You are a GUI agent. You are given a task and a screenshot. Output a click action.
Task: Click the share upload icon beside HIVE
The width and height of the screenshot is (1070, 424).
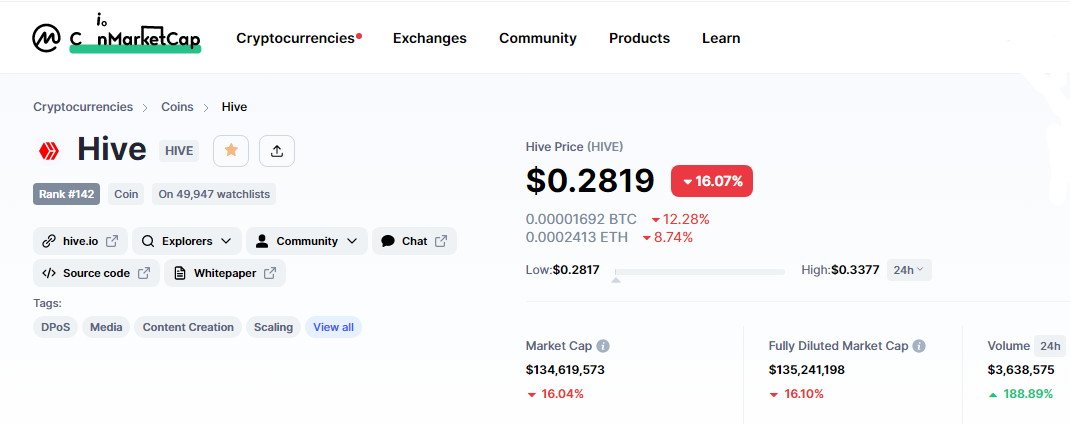[x=276, y=150]
